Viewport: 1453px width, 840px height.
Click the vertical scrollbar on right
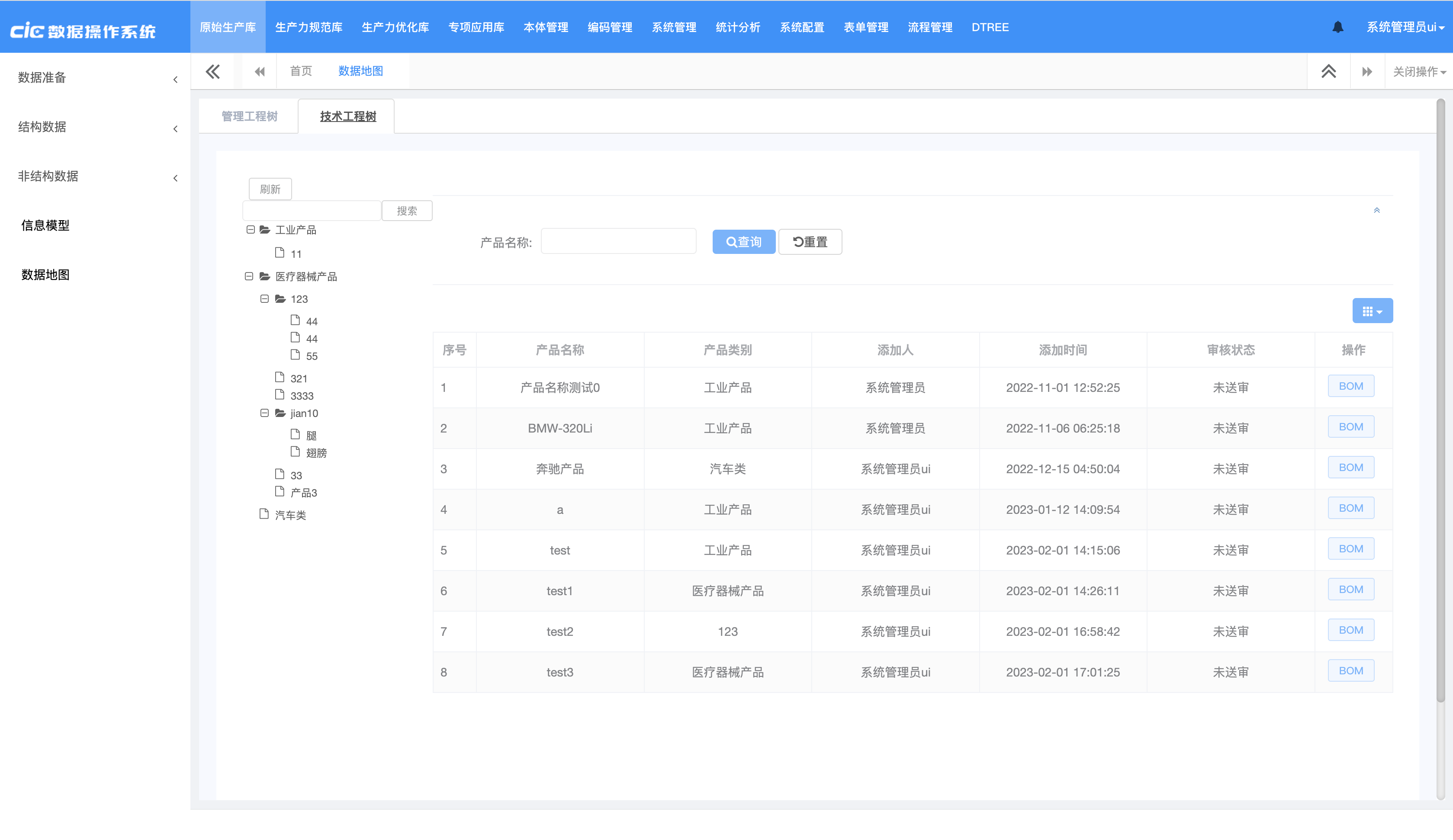(x=1440, y=404)
